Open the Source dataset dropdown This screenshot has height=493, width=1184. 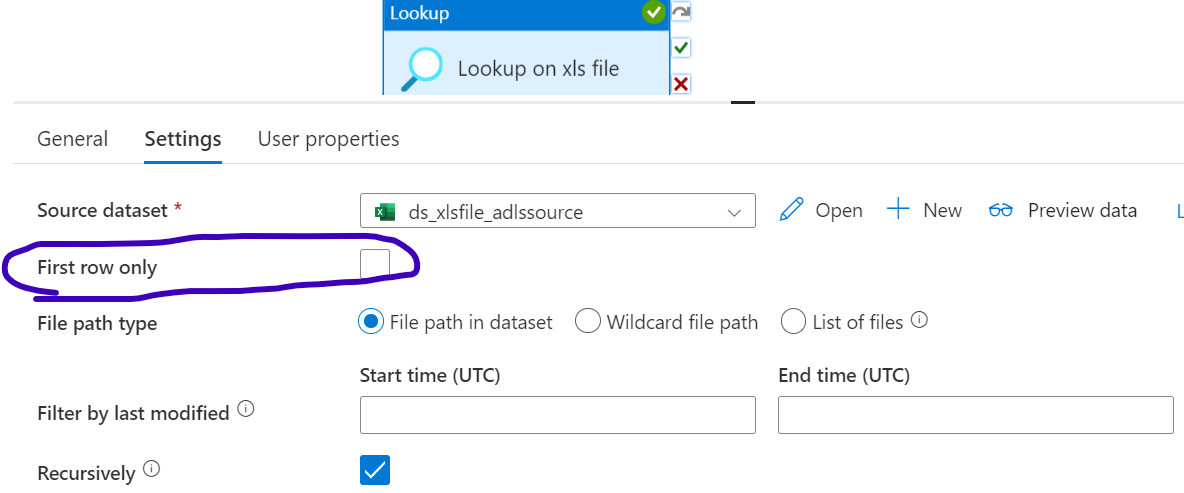point(558,211)
